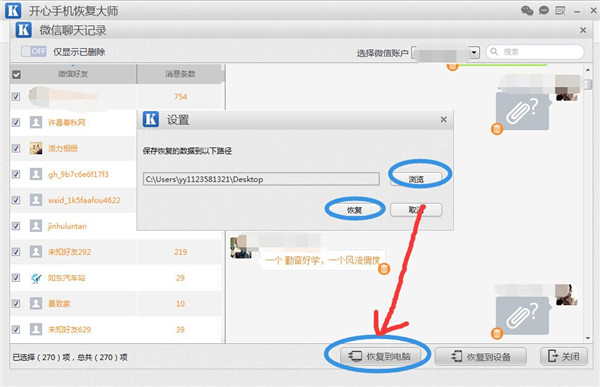Uncheck the 如东汽车站 checkbox
The image size is (600, 387).
point(16,278)
